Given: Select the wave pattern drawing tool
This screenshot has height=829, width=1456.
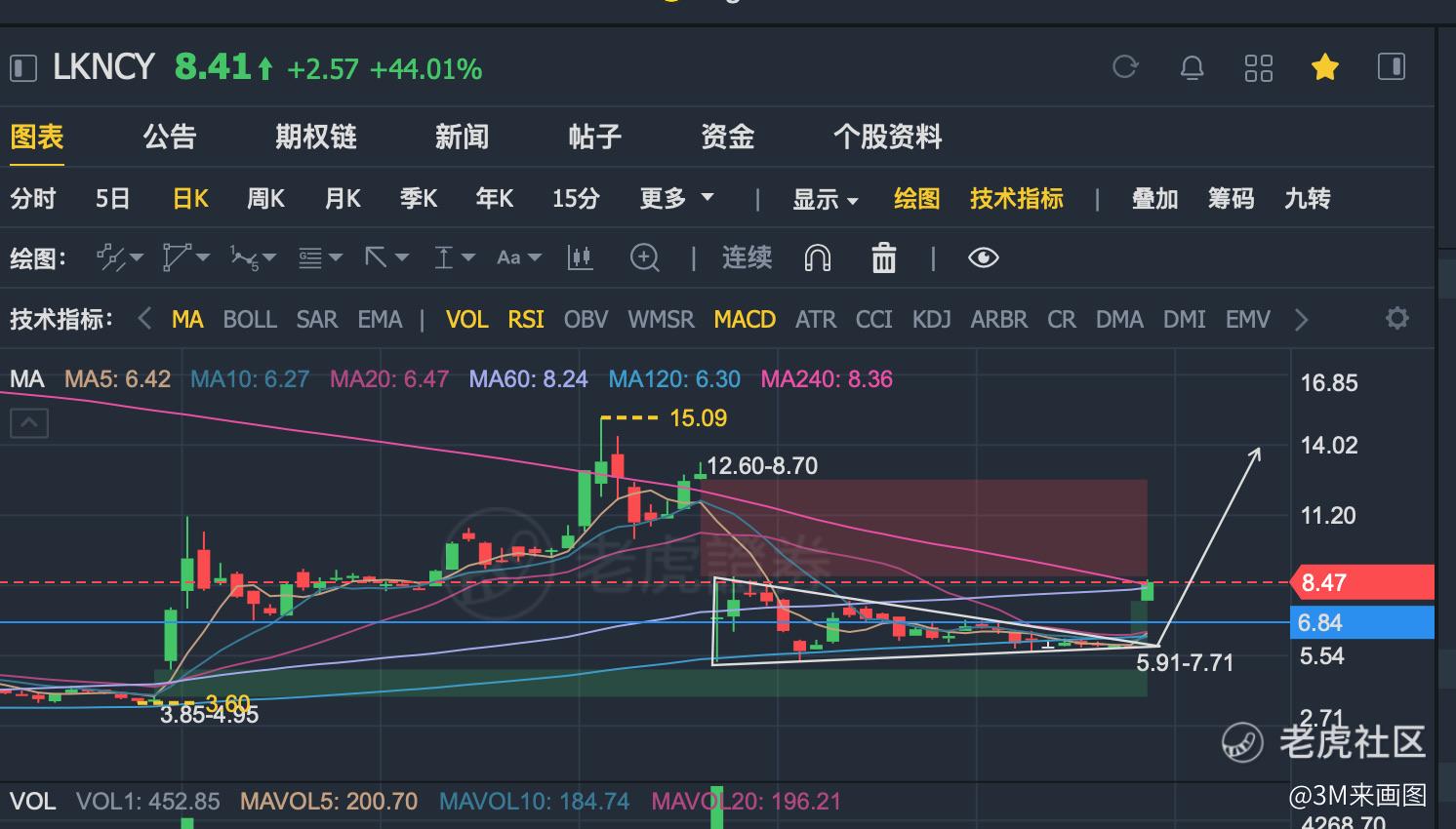Looking at the screenshot, I should [x=244, y=257].
